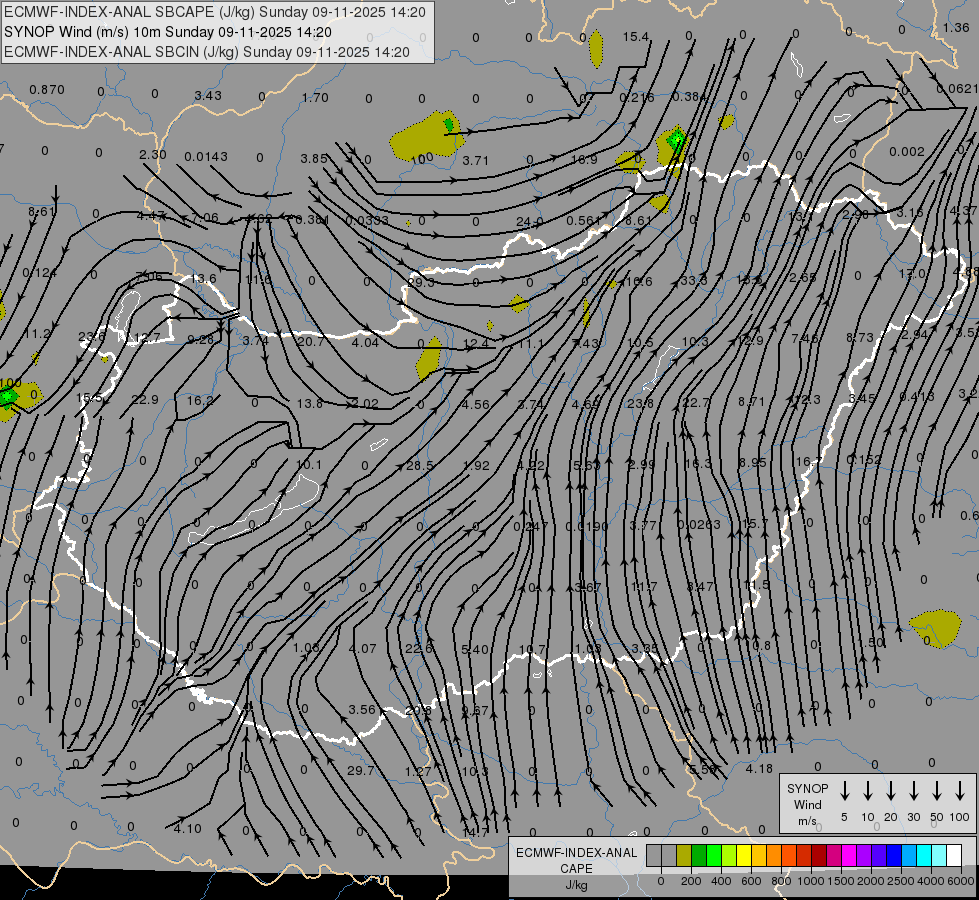The image size is (979, 900).
Task: Pick the olive CAPE legend swatch
Action: coord(684,855)
